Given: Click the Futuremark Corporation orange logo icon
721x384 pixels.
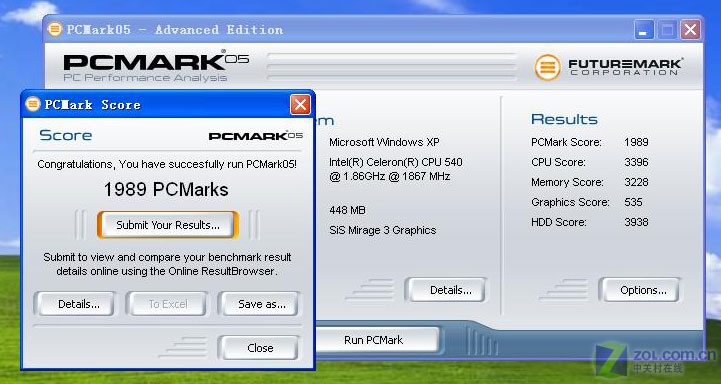Looking at the screenshot, I should pyautogui.click(x=547, y=67).
